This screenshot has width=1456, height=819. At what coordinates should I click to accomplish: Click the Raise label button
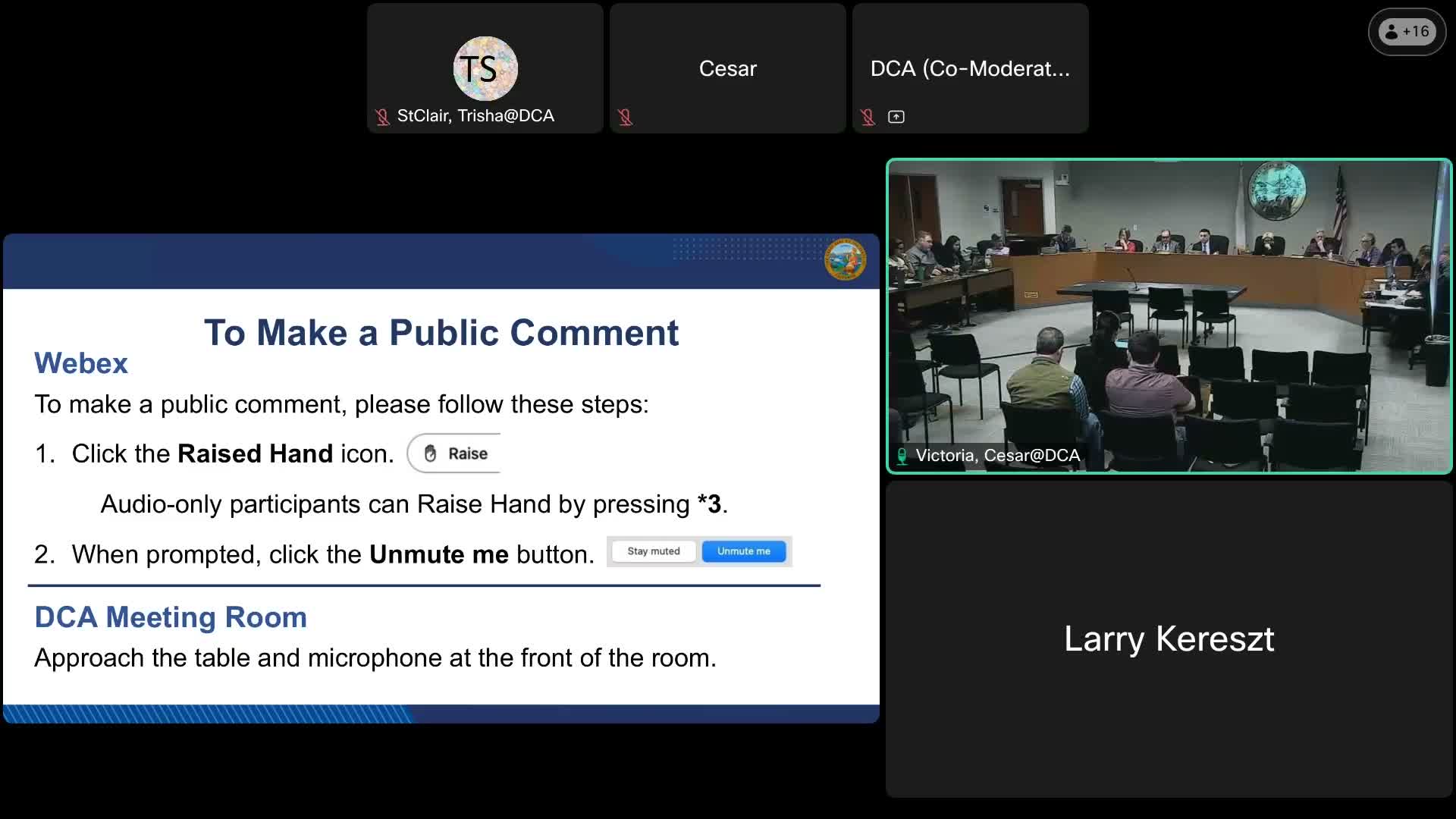[467, 453]
